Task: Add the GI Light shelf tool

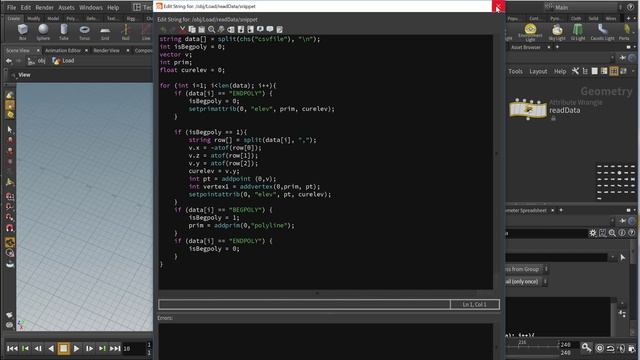Action: pos(578,32)
